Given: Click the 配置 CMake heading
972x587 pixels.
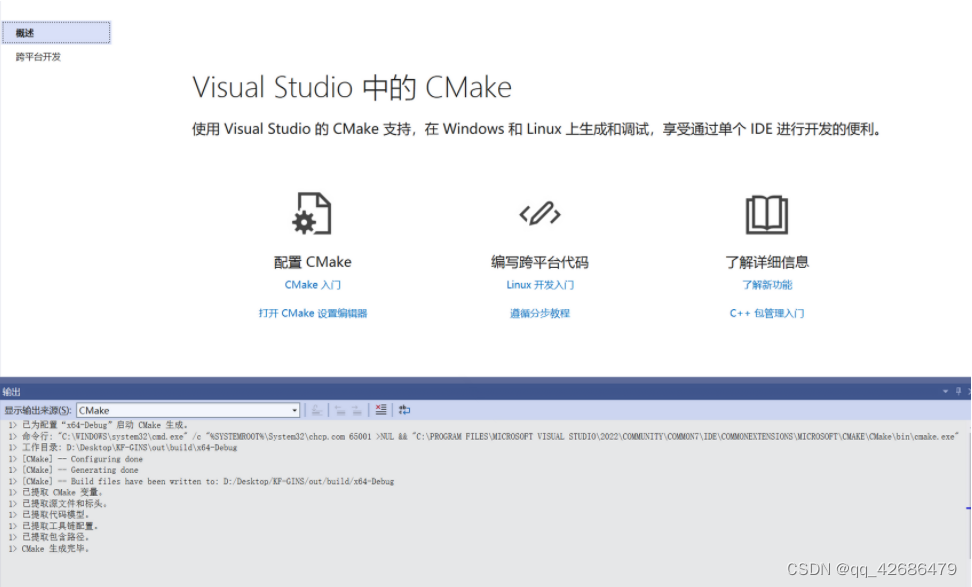Looking at the screenshot, I should [312, 262].
